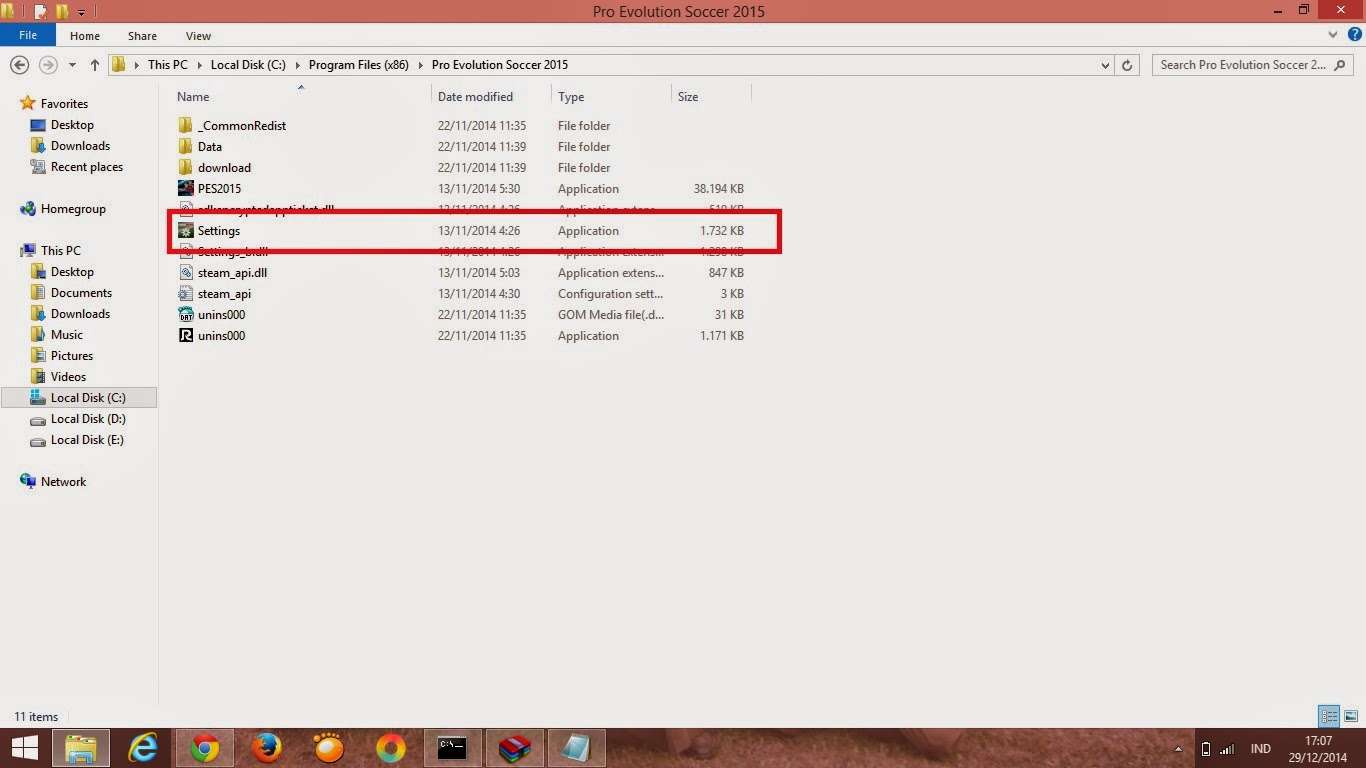Select the unins000 Application file icon
This screenshot has width=1366, height=768.
coord(185,336)
